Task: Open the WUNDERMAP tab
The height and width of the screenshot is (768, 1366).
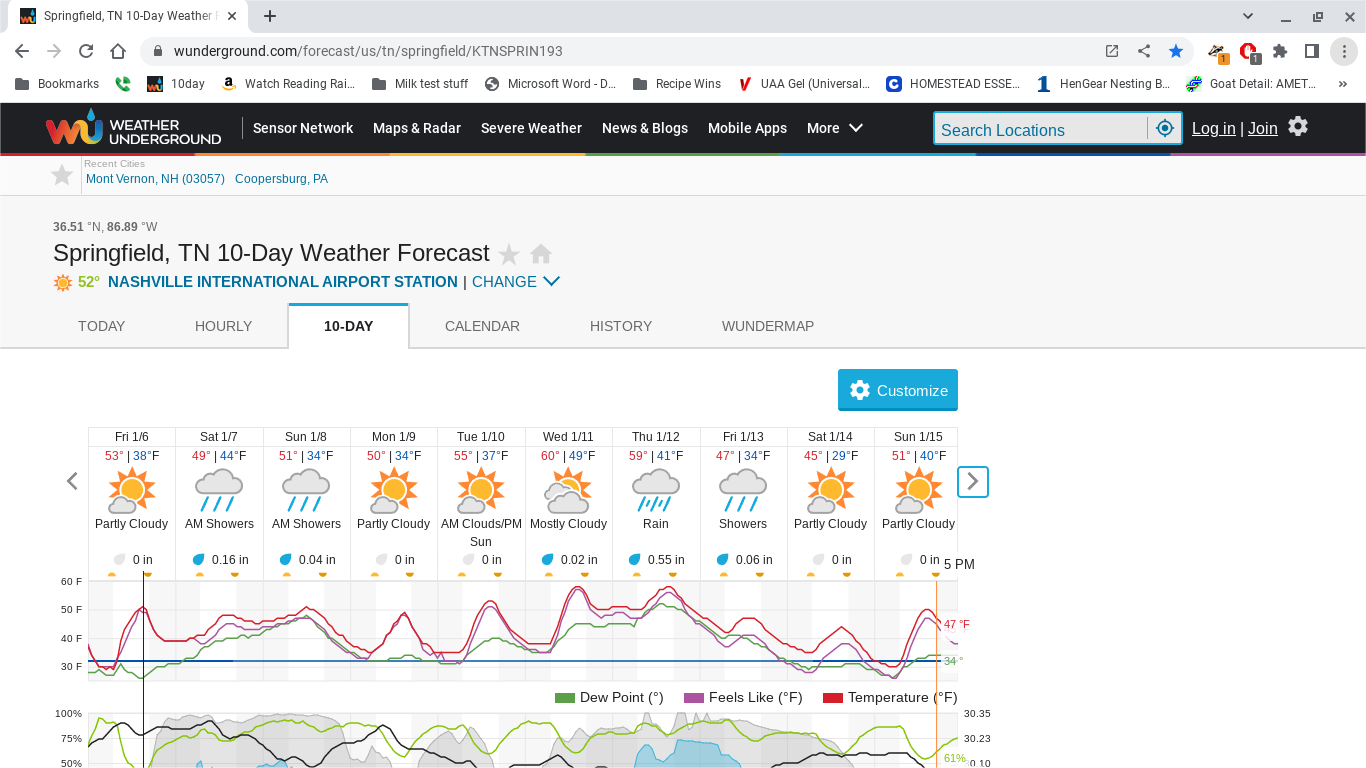Action: [768, 326]
